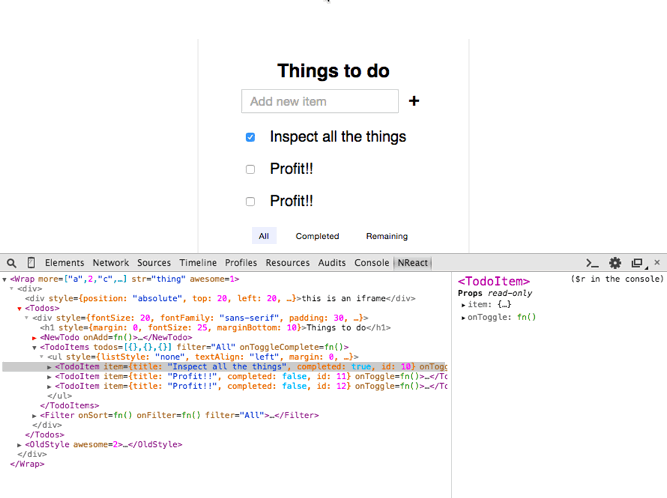Switch to the NReact tab

tap(413, 263)
